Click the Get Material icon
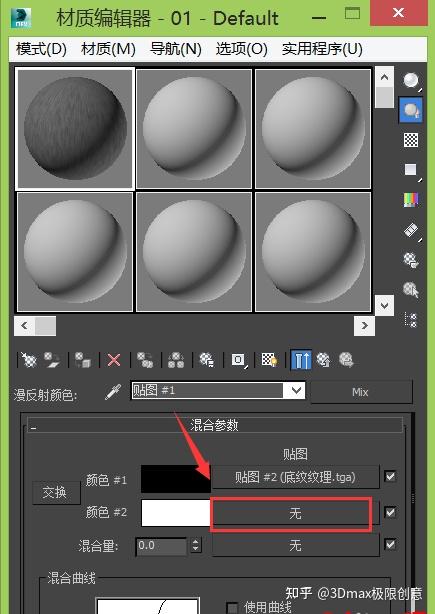 pyautogui.click(x=28, y=359)
